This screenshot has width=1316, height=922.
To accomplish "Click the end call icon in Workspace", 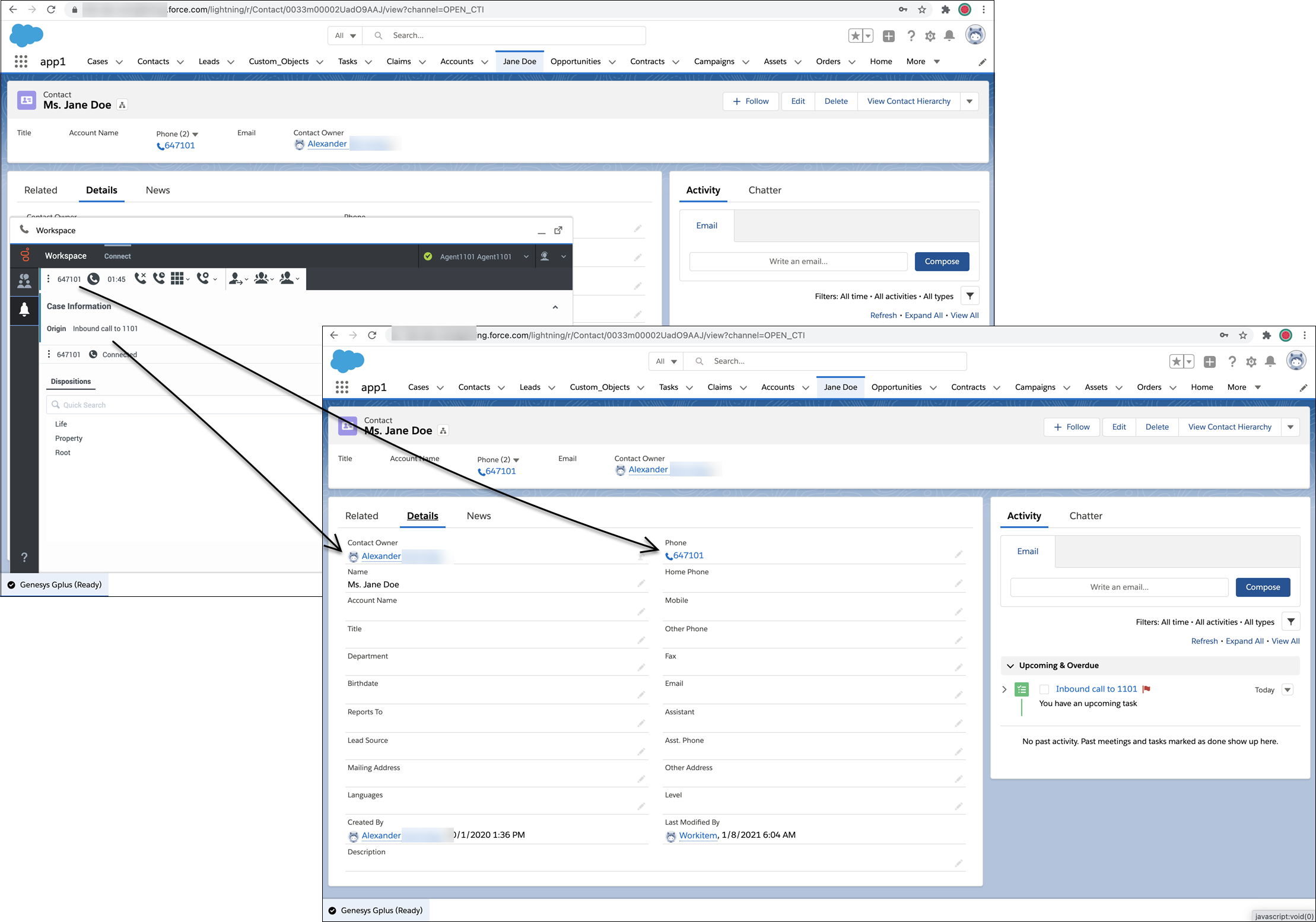I will 140,279.
